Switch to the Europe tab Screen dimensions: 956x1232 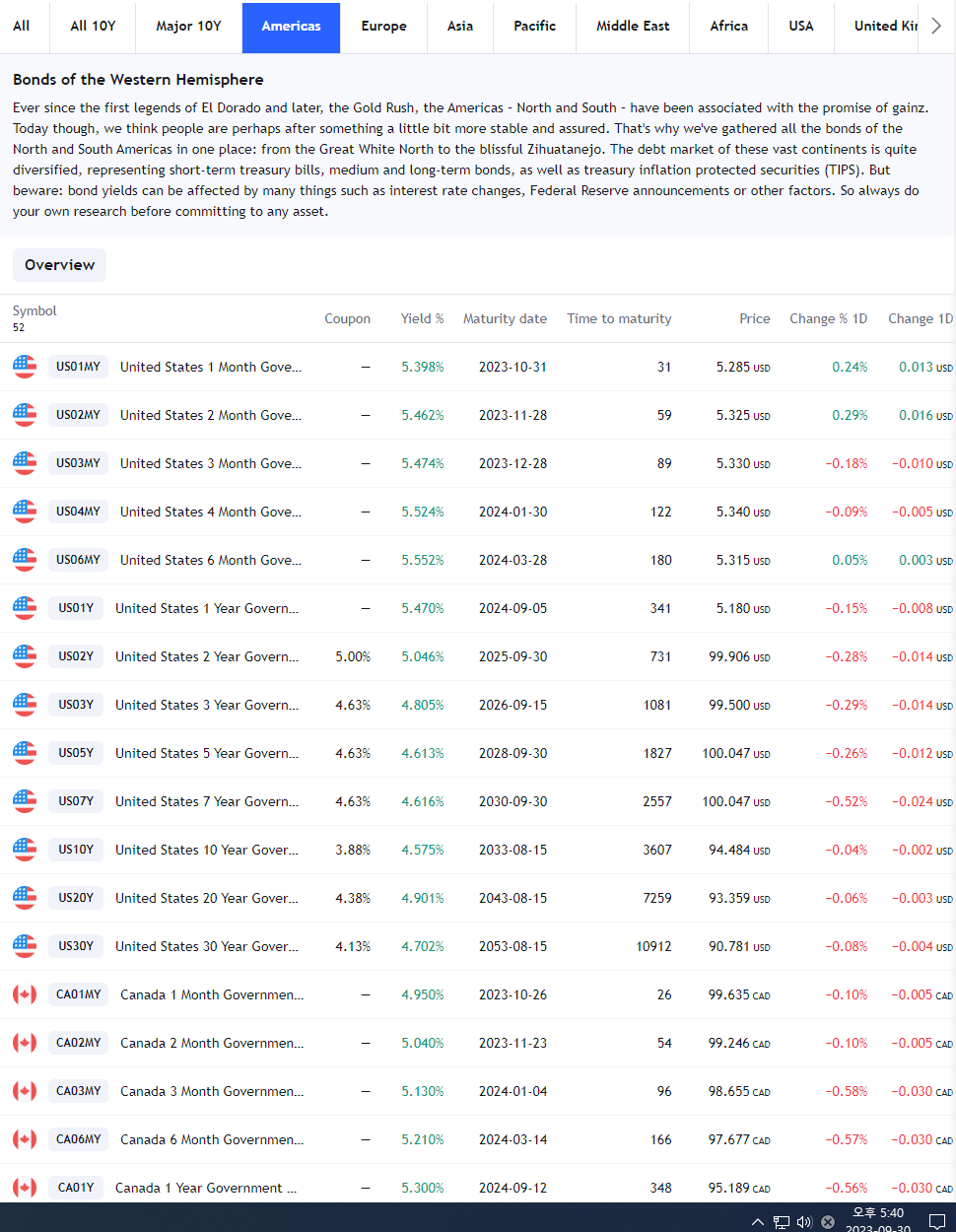[383, 27]
